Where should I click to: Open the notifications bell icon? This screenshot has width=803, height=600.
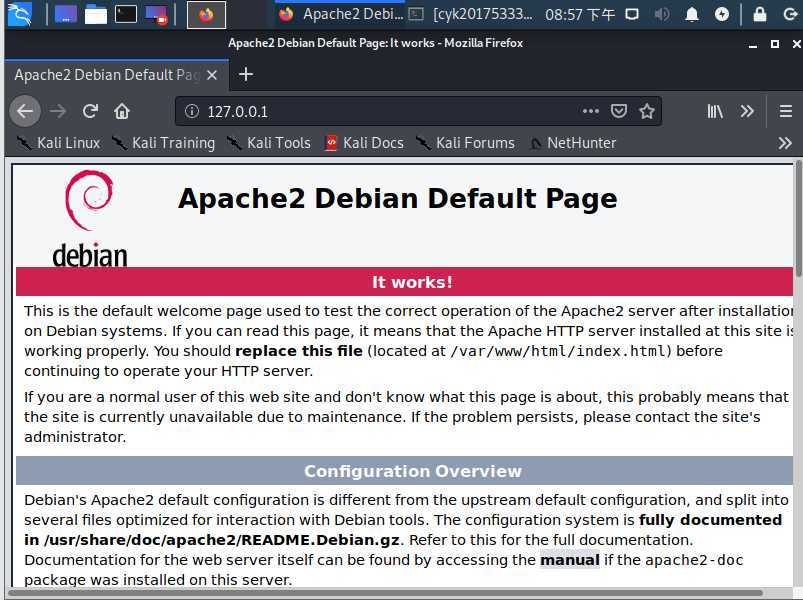692,14
